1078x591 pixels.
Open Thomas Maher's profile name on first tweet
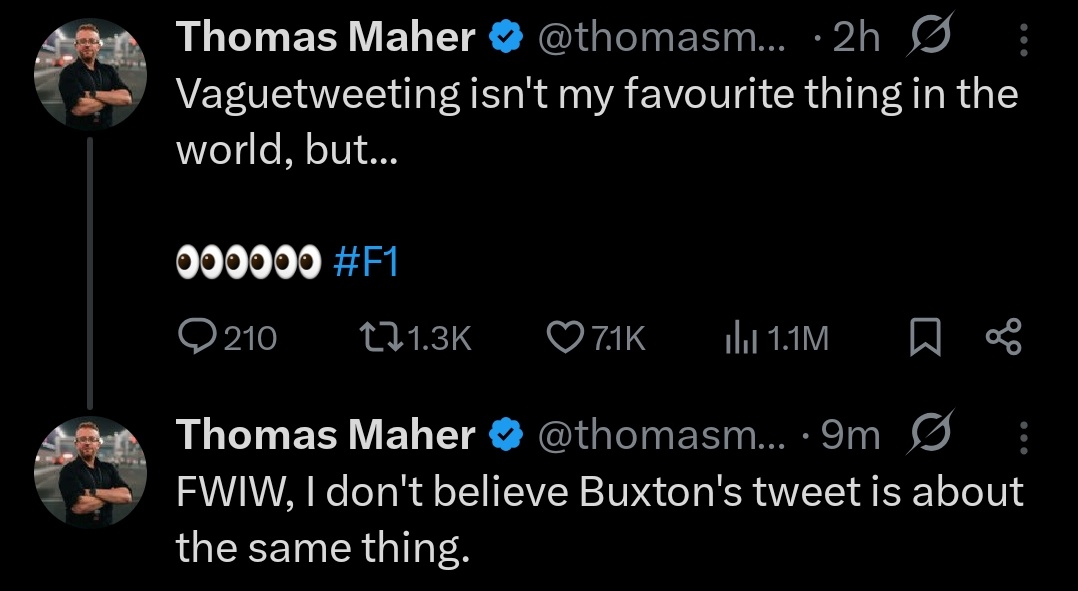[x=326, y=36]
